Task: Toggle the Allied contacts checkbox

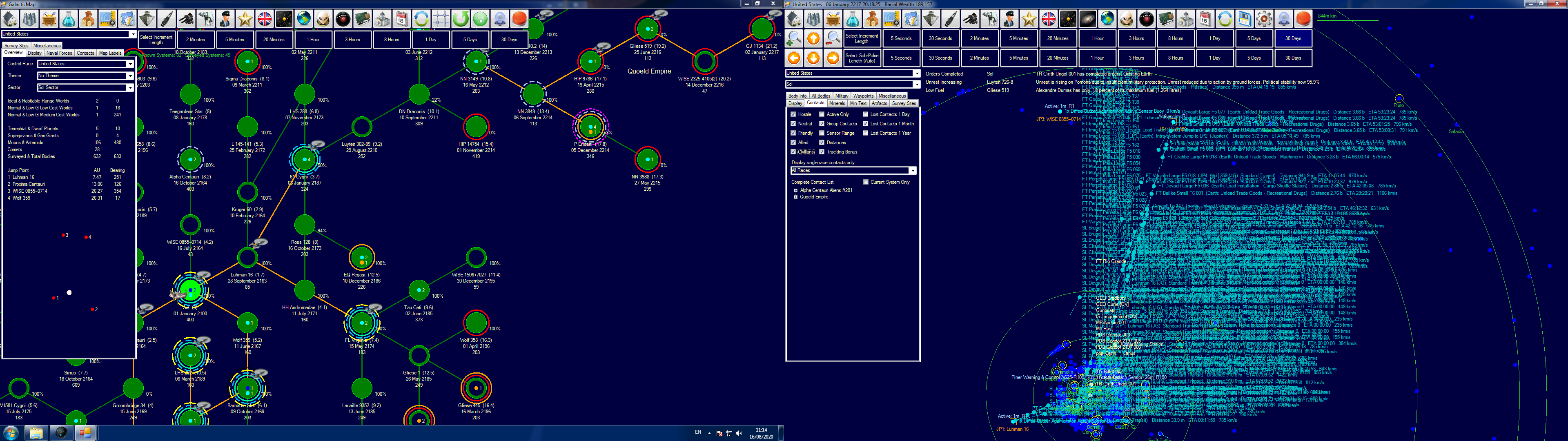Action: (793, 143)
